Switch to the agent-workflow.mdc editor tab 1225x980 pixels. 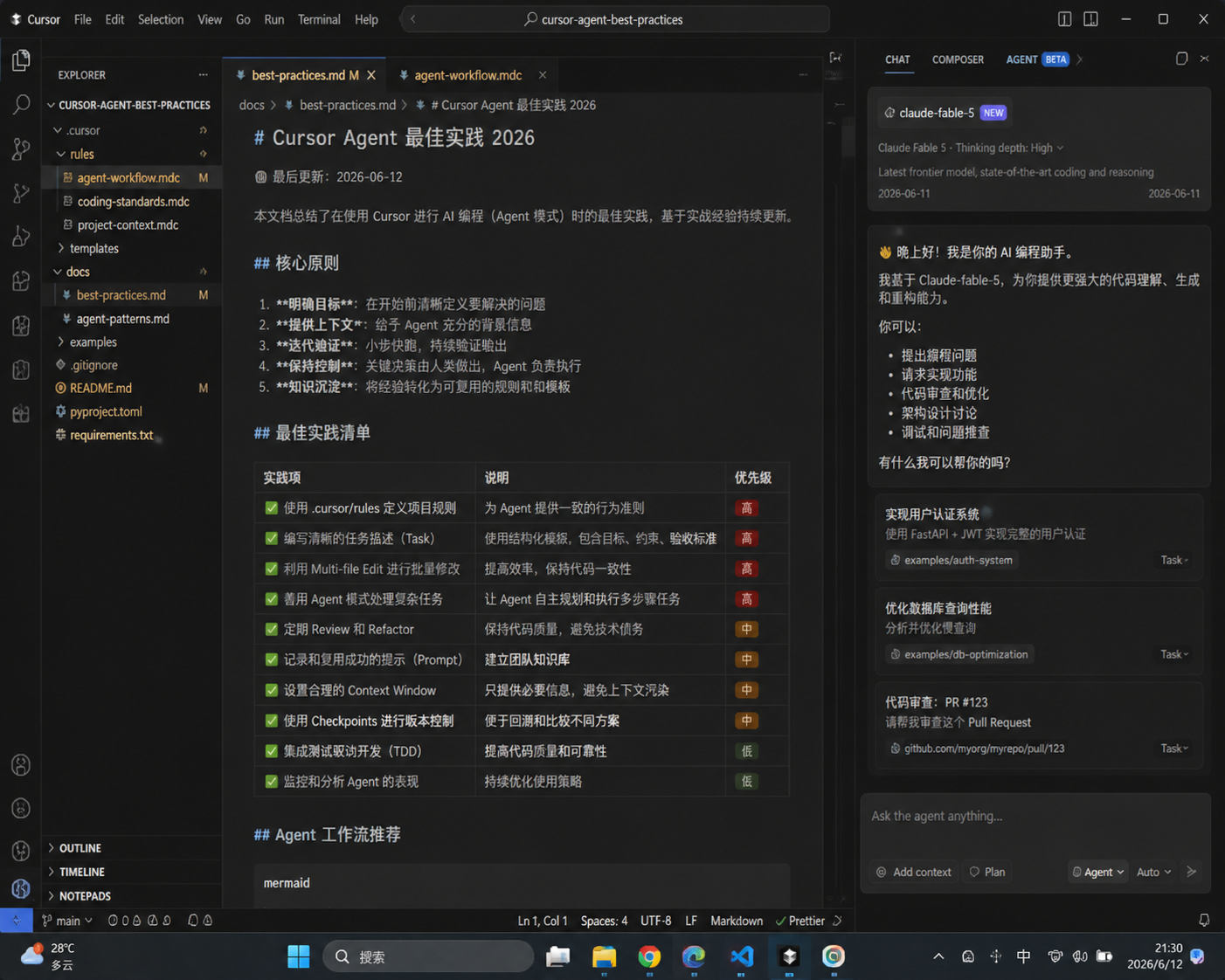pos(468,75)
